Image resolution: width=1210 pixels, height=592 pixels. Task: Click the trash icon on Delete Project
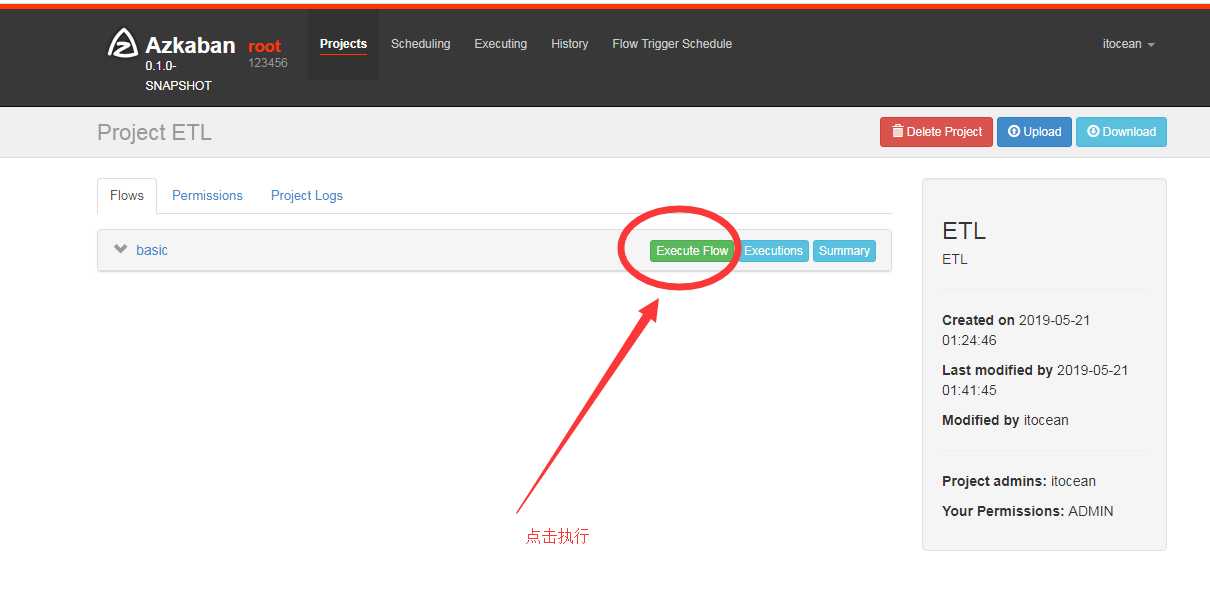click(x=897, y=131)
